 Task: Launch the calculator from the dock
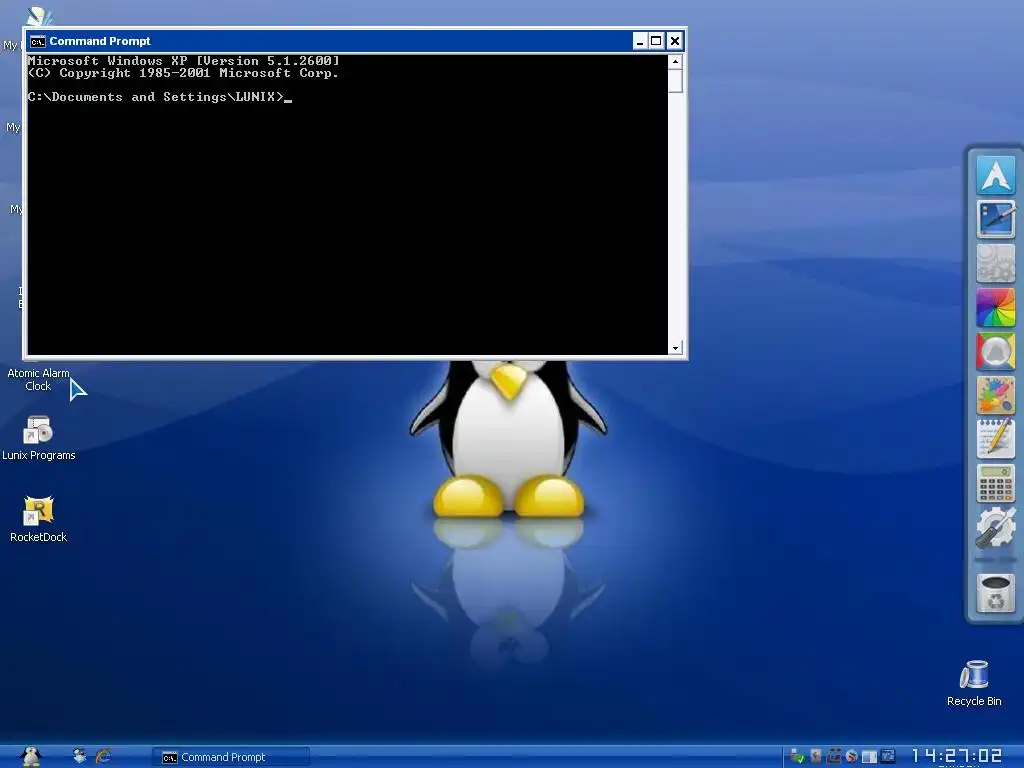click(x=995, y=483)
